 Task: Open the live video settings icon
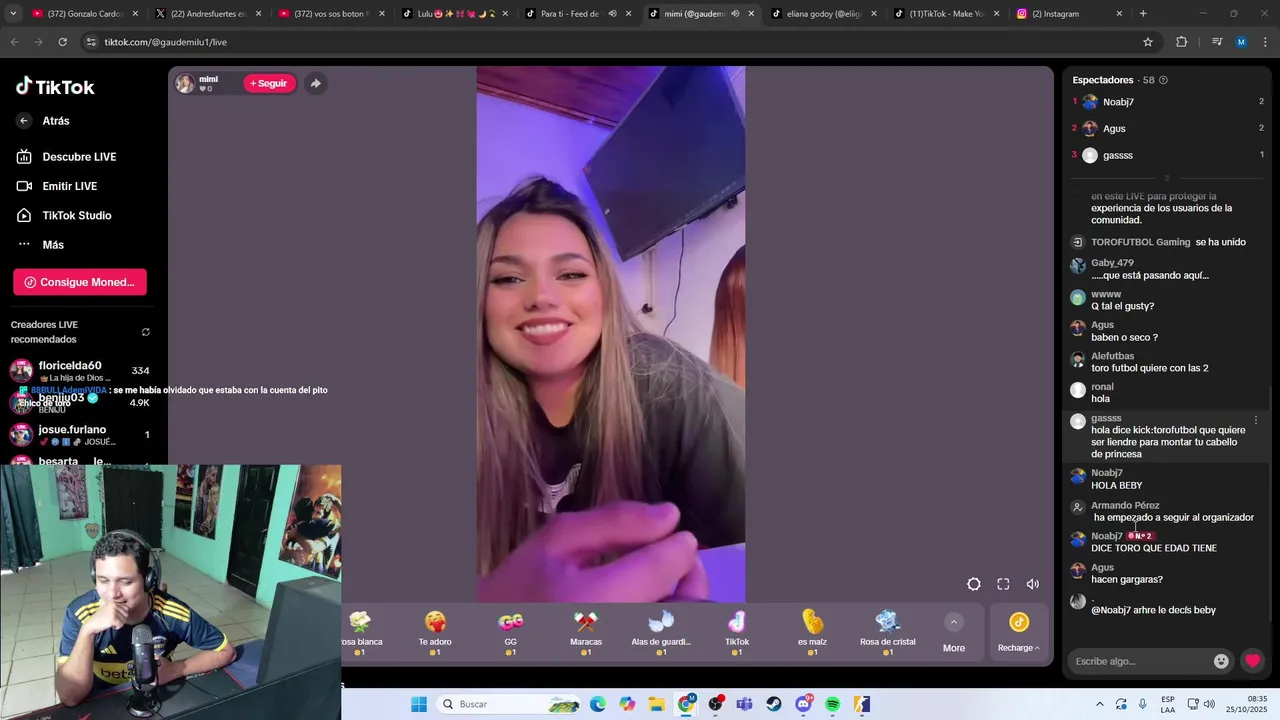[974, 584]
